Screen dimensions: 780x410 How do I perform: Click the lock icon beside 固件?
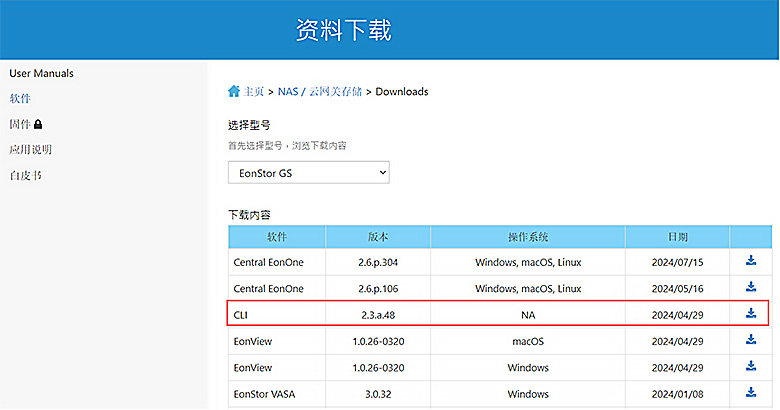click(38, 124)
